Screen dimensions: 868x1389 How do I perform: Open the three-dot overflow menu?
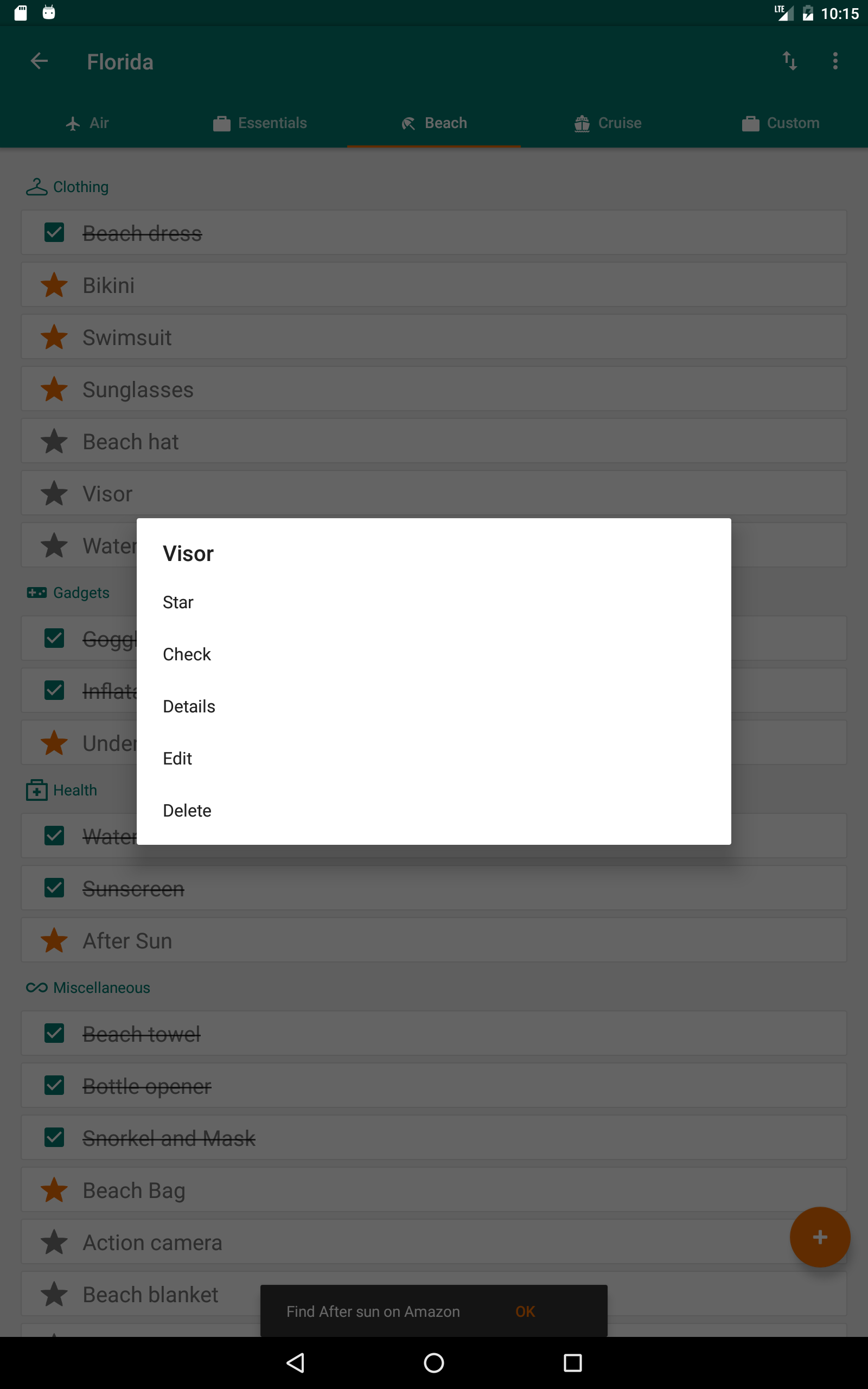835,61
